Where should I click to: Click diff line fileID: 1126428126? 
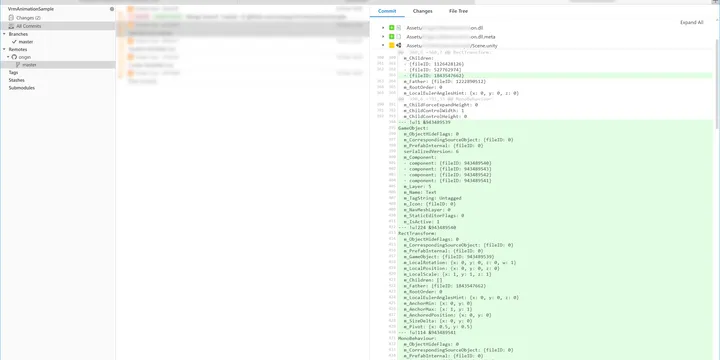[434, 64]
